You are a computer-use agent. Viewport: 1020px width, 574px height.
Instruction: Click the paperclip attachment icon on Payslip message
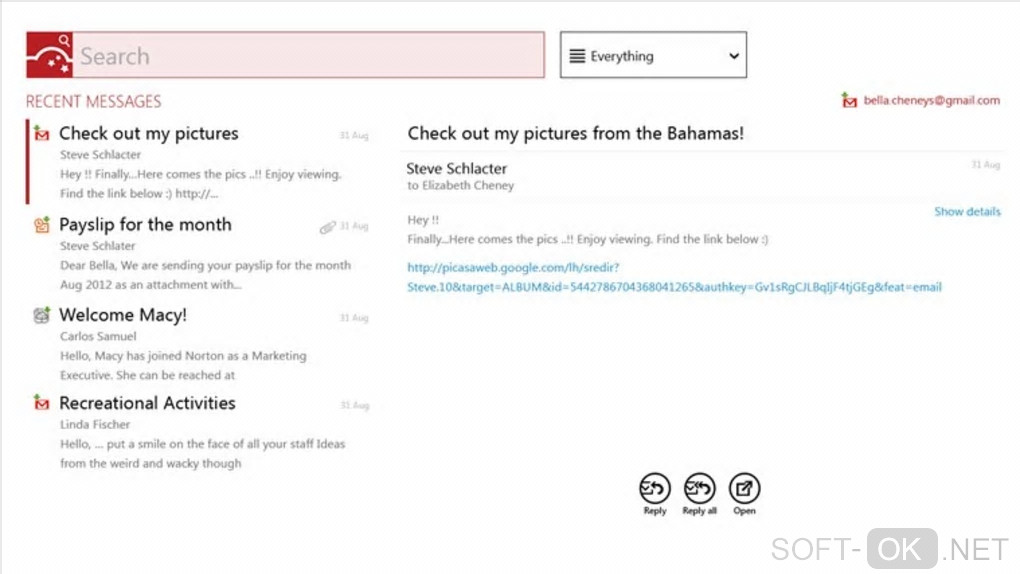point(327,228)
